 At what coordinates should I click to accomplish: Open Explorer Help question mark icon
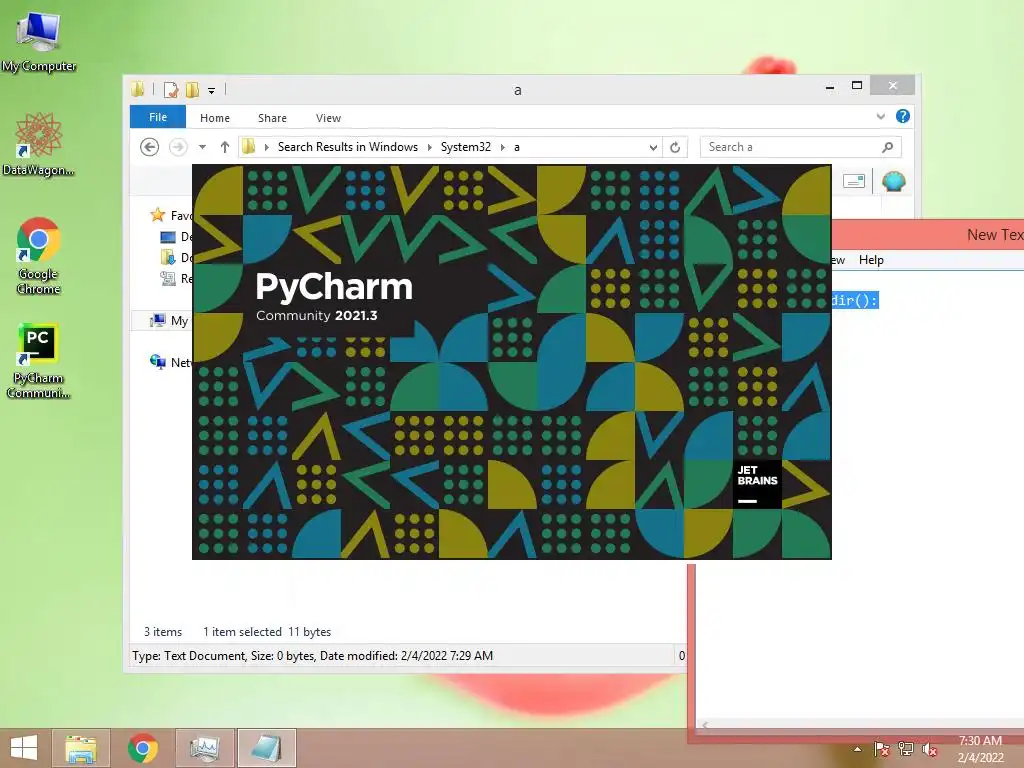903,116
